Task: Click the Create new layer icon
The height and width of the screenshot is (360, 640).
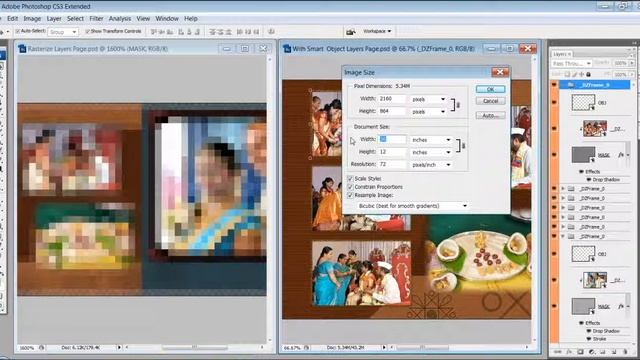Action: tap(614, 351)
